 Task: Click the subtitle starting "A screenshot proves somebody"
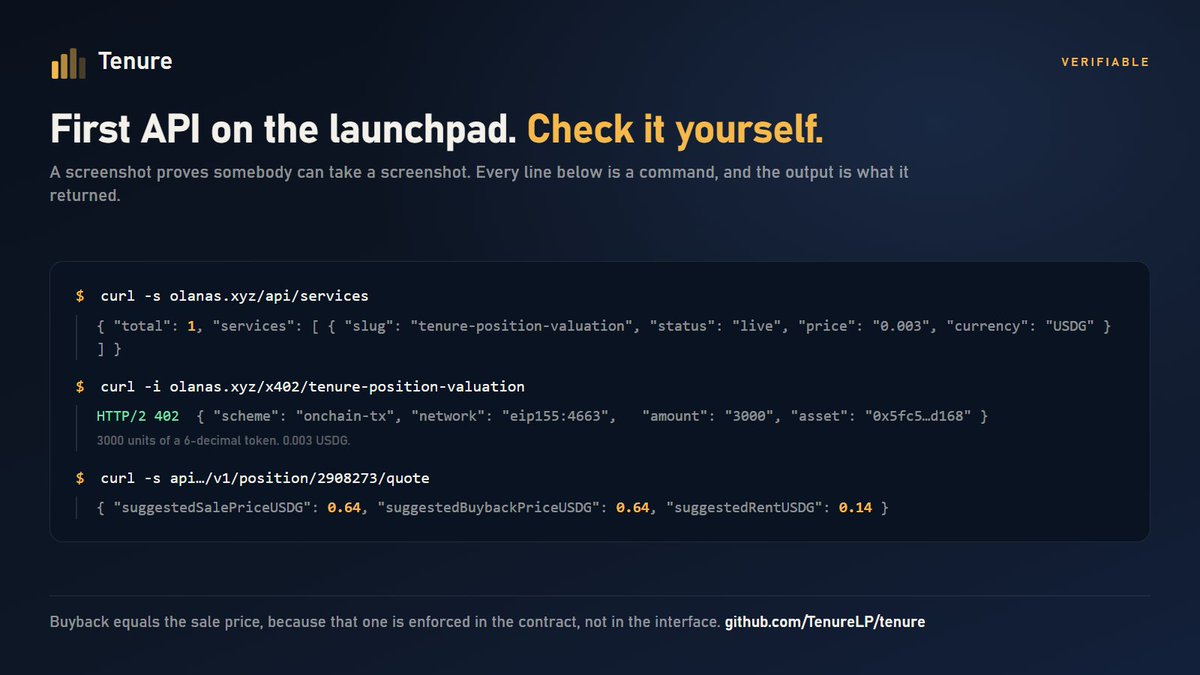(479, 184)
